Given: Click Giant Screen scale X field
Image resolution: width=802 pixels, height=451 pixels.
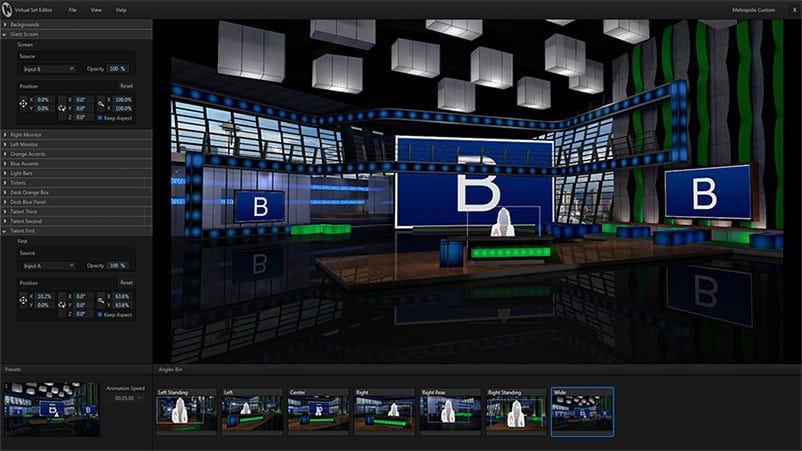Looking at the screenshot, I should tap(122, 100).
